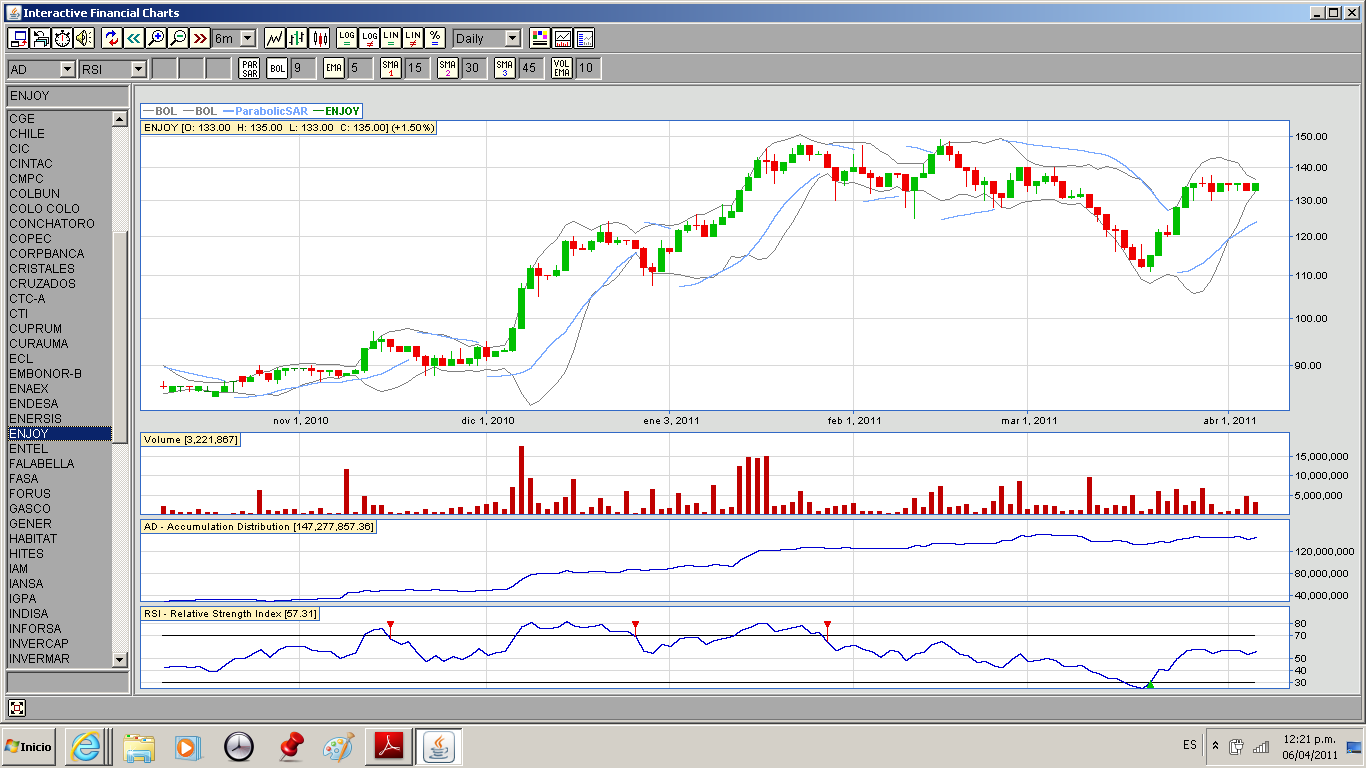Toggle the sound speaker icon

pyautogui.click(x=84, y=38)
